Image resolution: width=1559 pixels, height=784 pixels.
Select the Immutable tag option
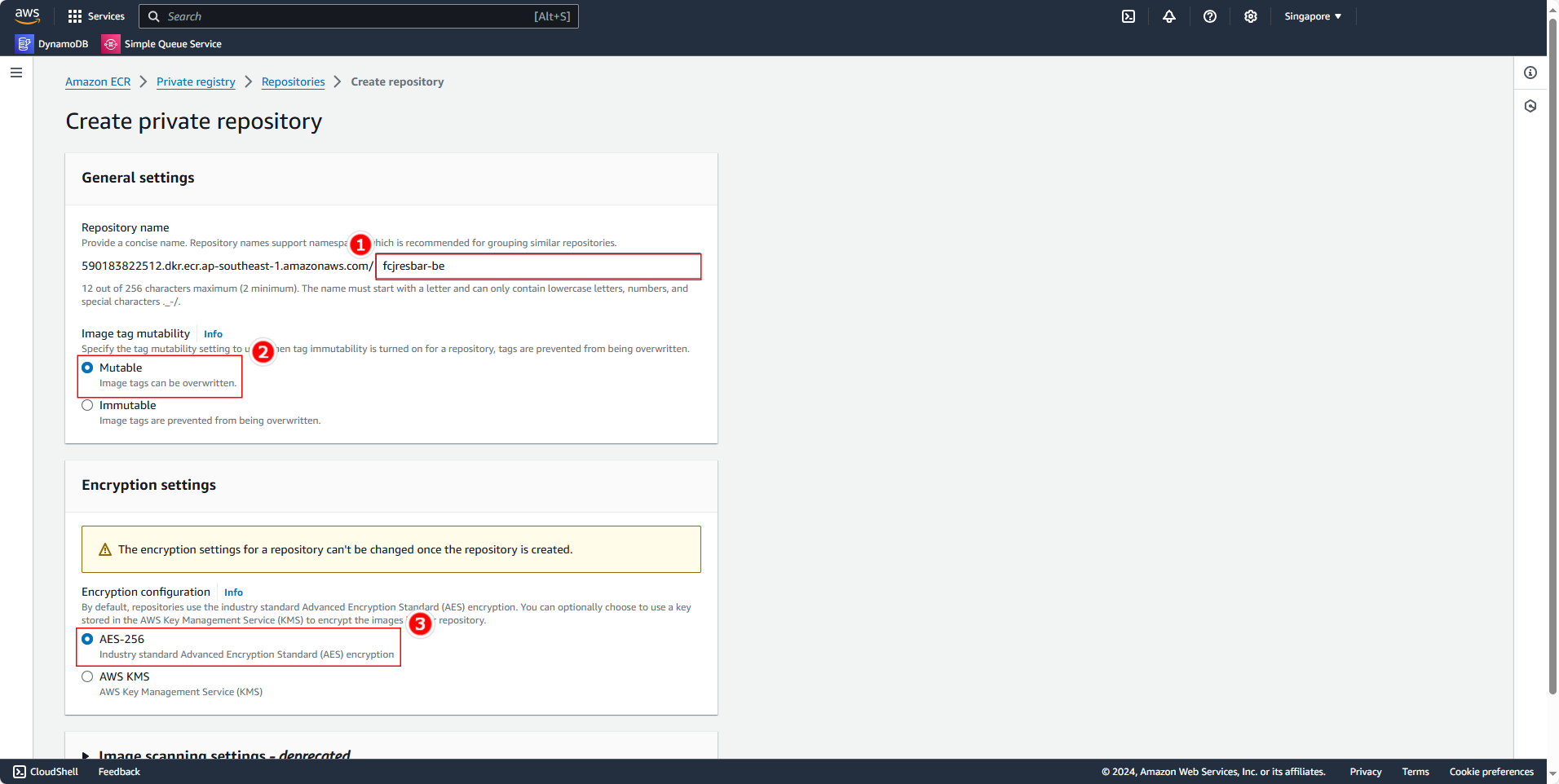87,405
